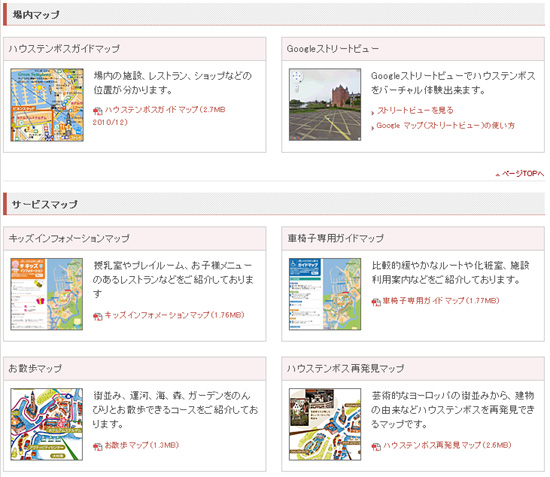Viewport: 550px width, 477px height.
Task: Click the Googleストリートビュー card title
Action: click(x=333, y=49)
